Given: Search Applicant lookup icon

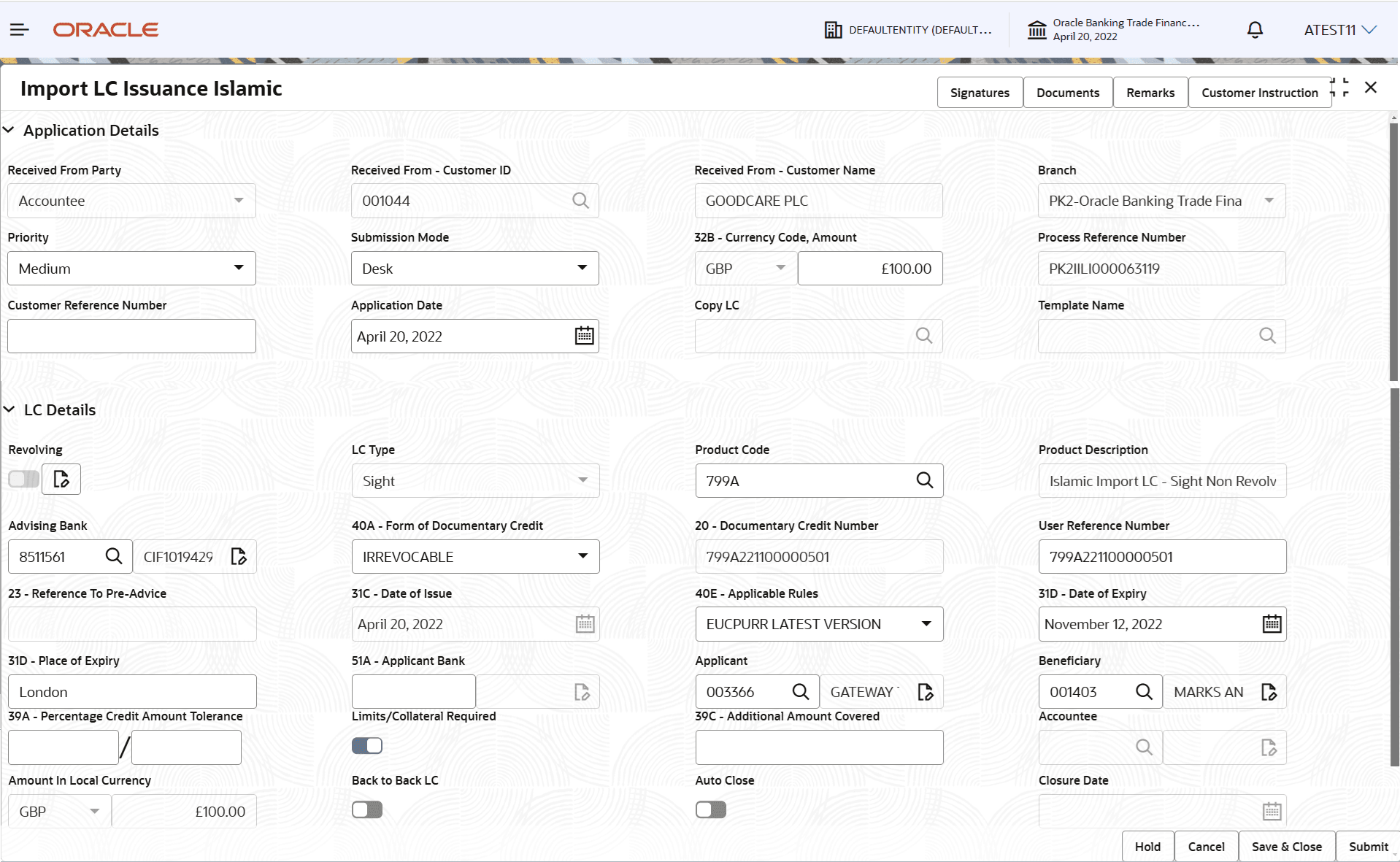Looking at the screenshot, I should coord(801,691).
